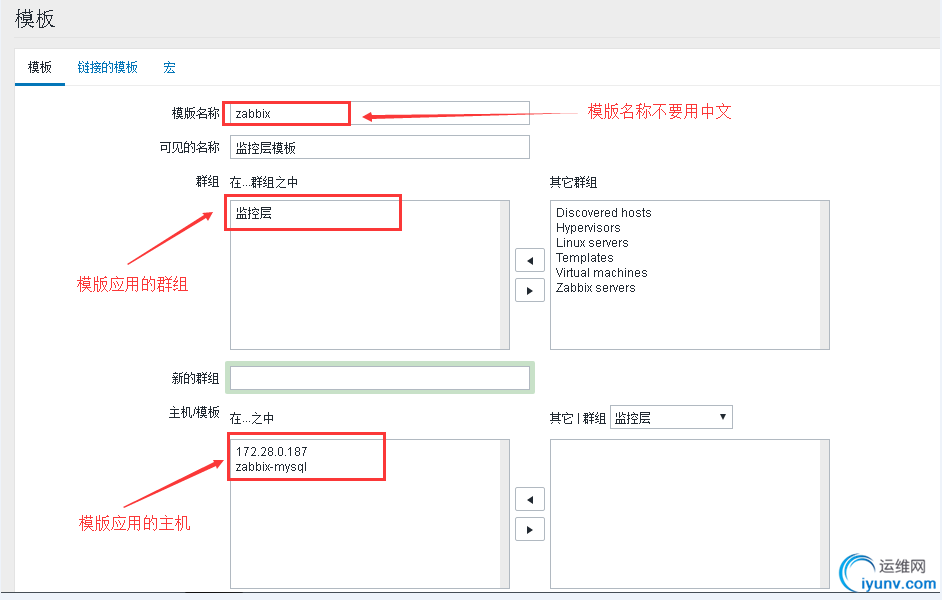Image resolution: width=942 pixels, height=600 pixels.
Task: Select Linux servers in 其它群组 list
Action: click(x=592, y=243)
